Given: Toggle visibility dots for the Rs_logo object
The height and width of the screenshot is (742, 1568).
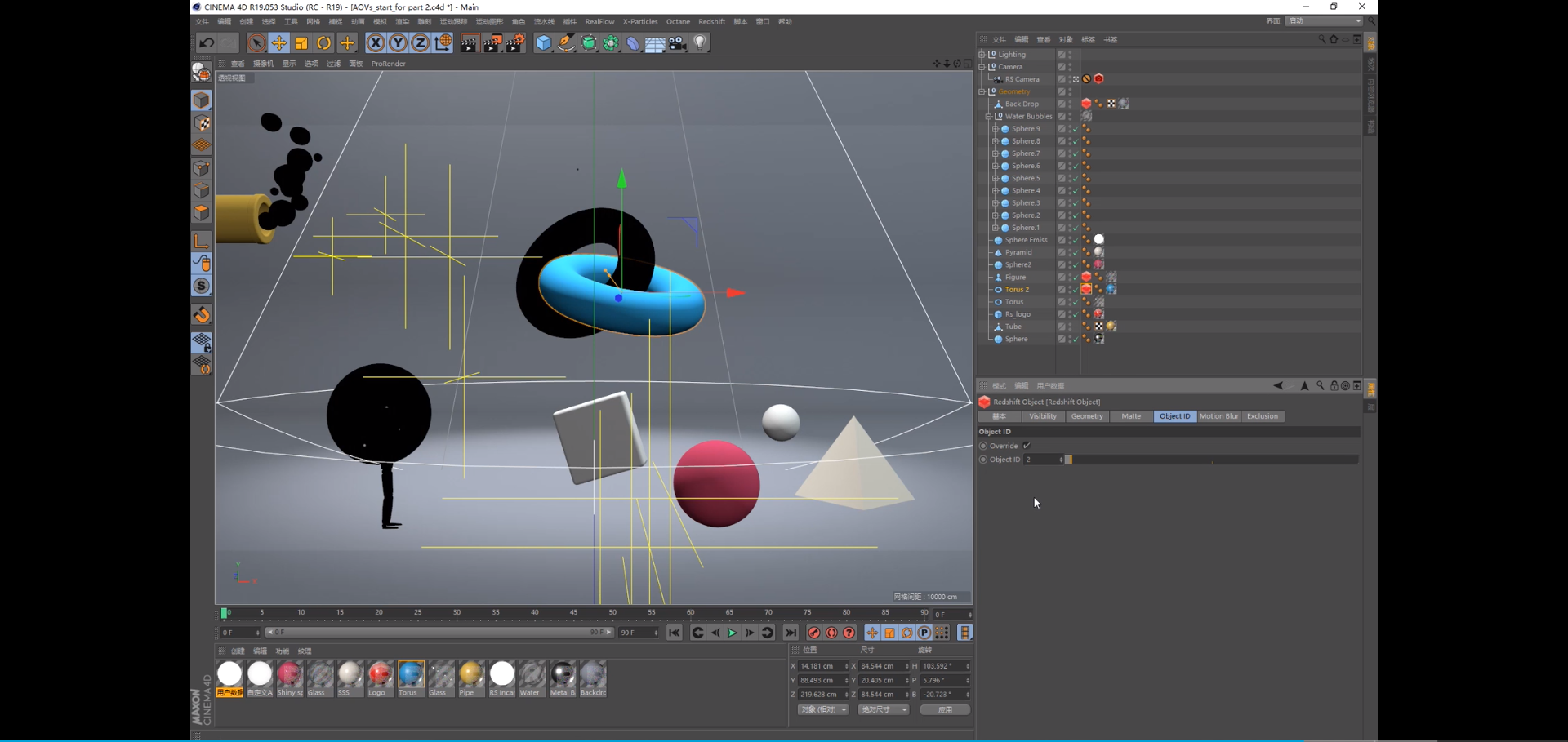Looking at the screenshot, I should point(1070,314).
